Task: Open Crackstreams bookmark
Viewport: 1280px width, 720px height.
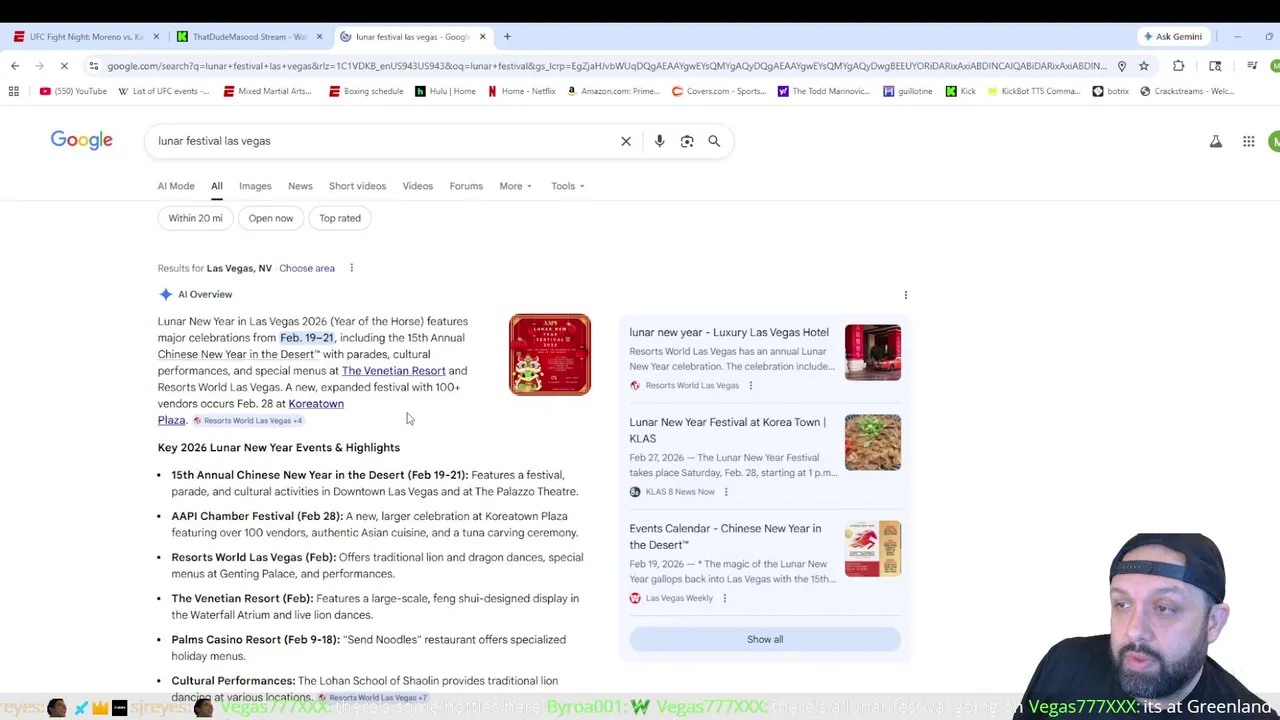Action: (x=1187, y=91)
